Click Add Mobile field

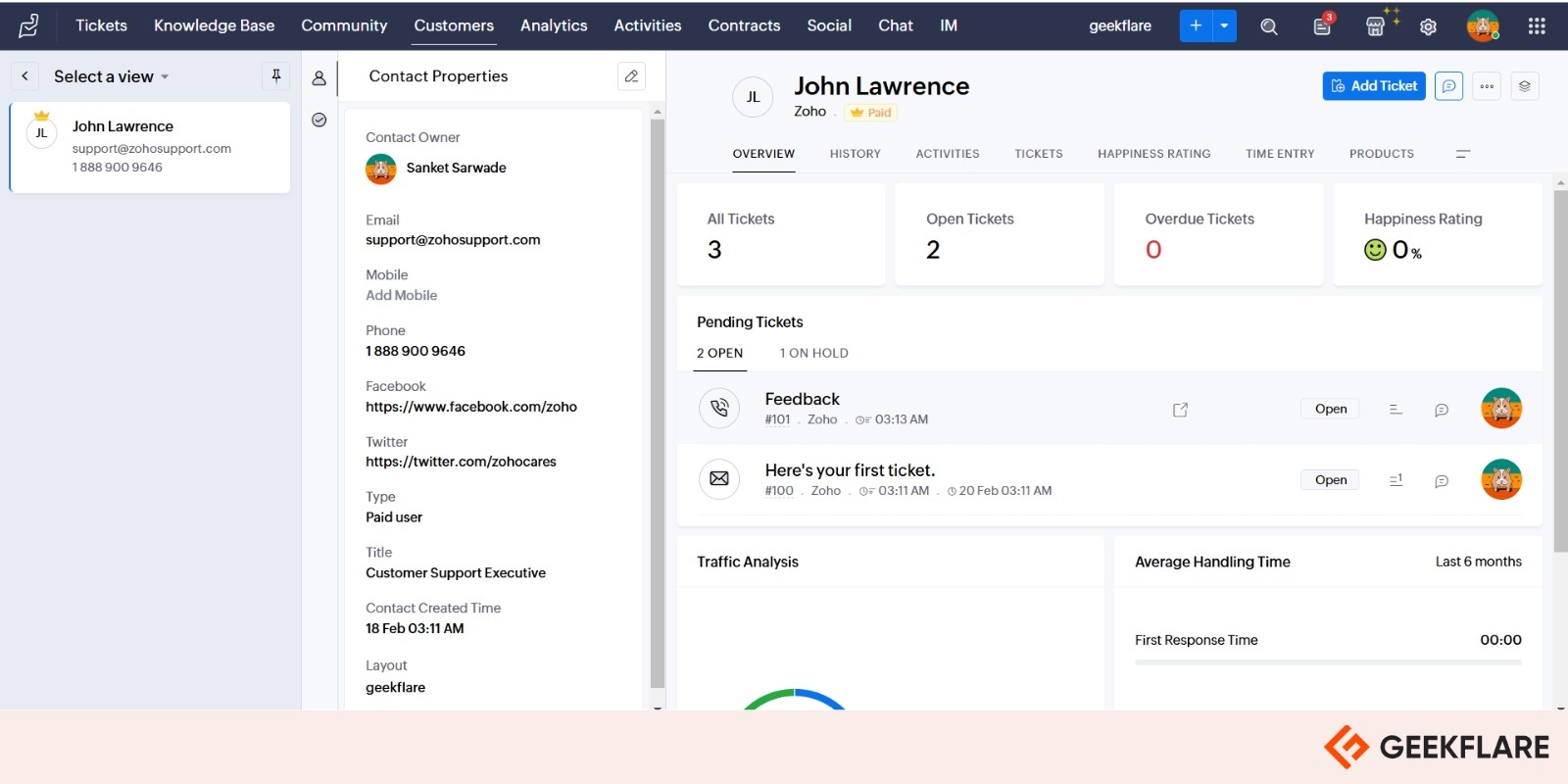[402, 295]
